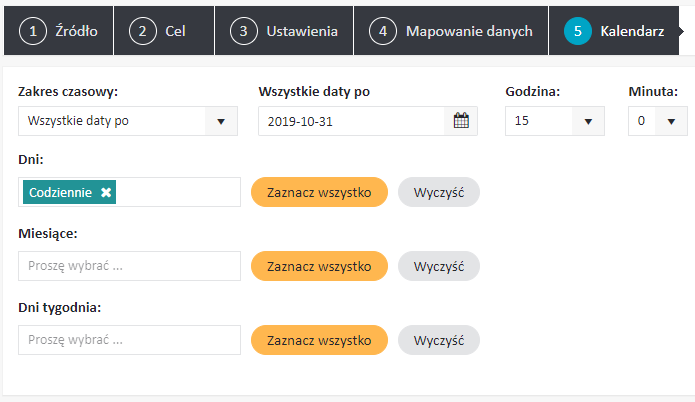Select all weekdays with Zaznacz wszystko

(319, 340)
